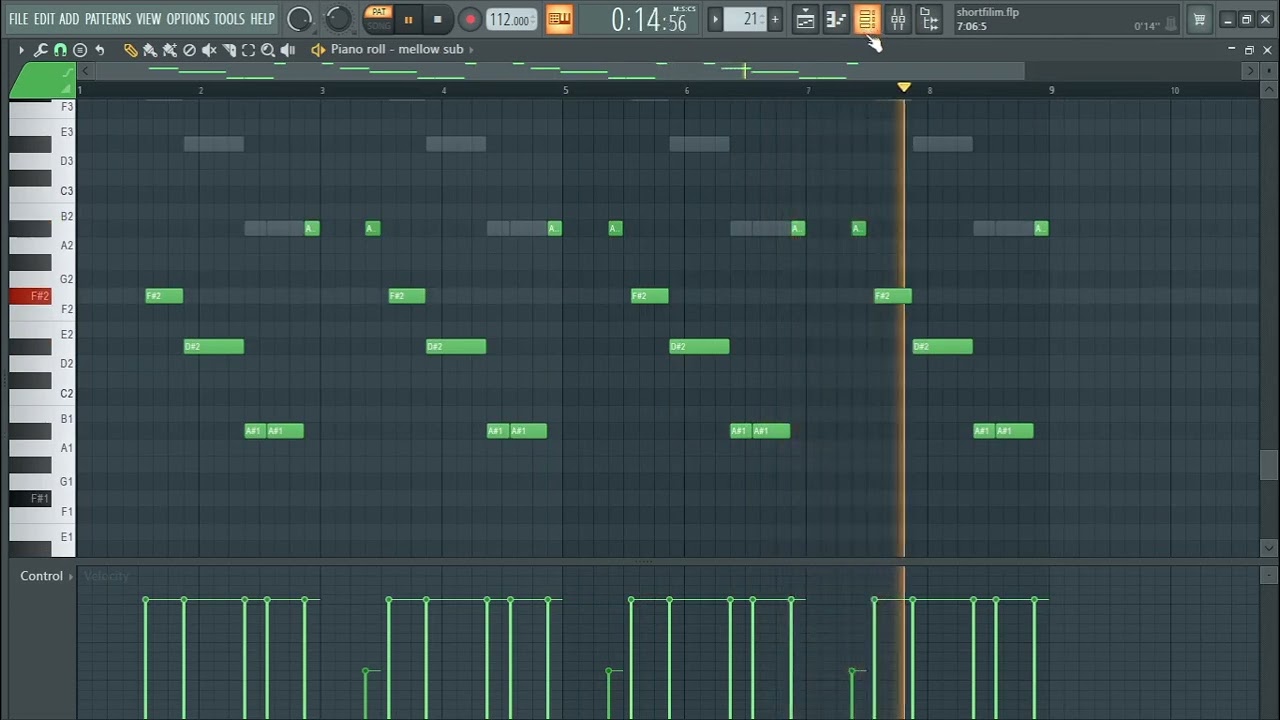1280x720 pixels.
Task: Toggle typing keyboard to piano
Action: click(560, 19)
